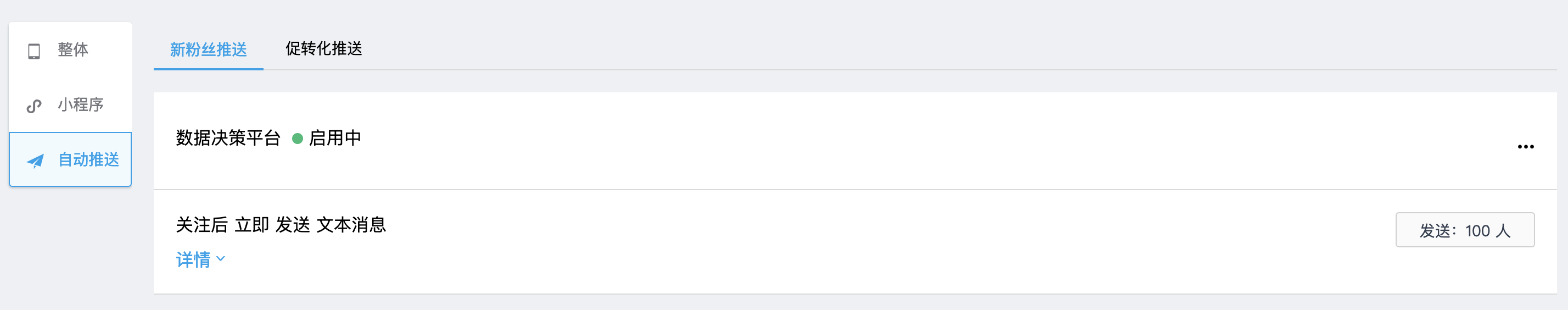Open the 详情 details link
1568x310 pixels.
pyautogui.click(x=194, y=259)
